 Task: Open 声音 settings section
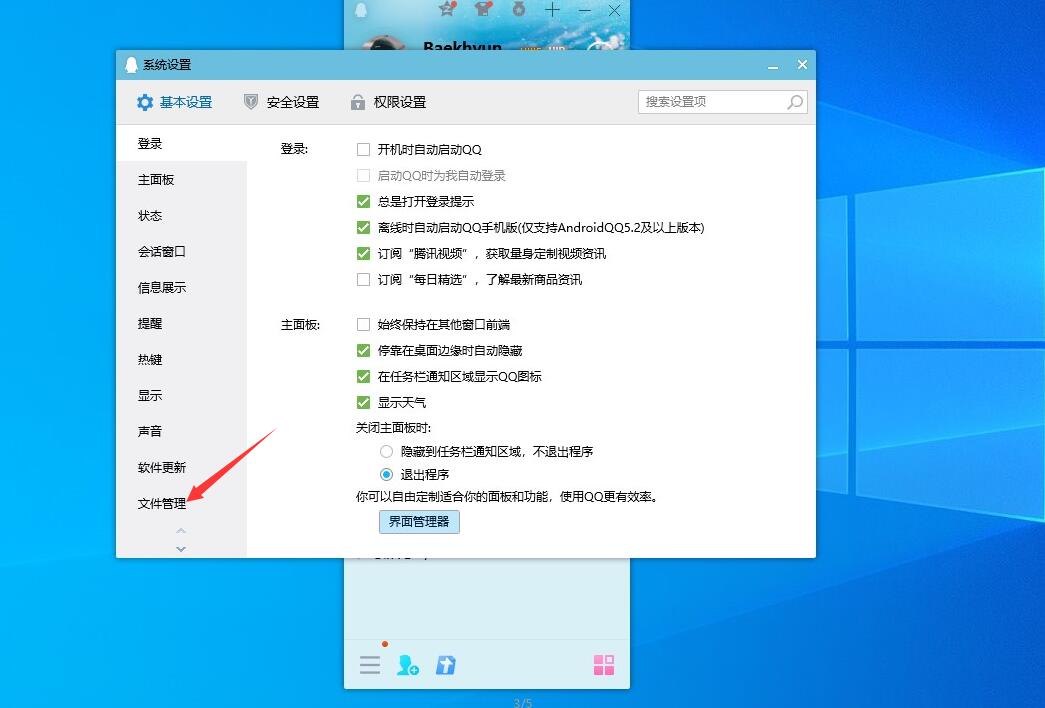pyautogui.click(x=181, y=431)
